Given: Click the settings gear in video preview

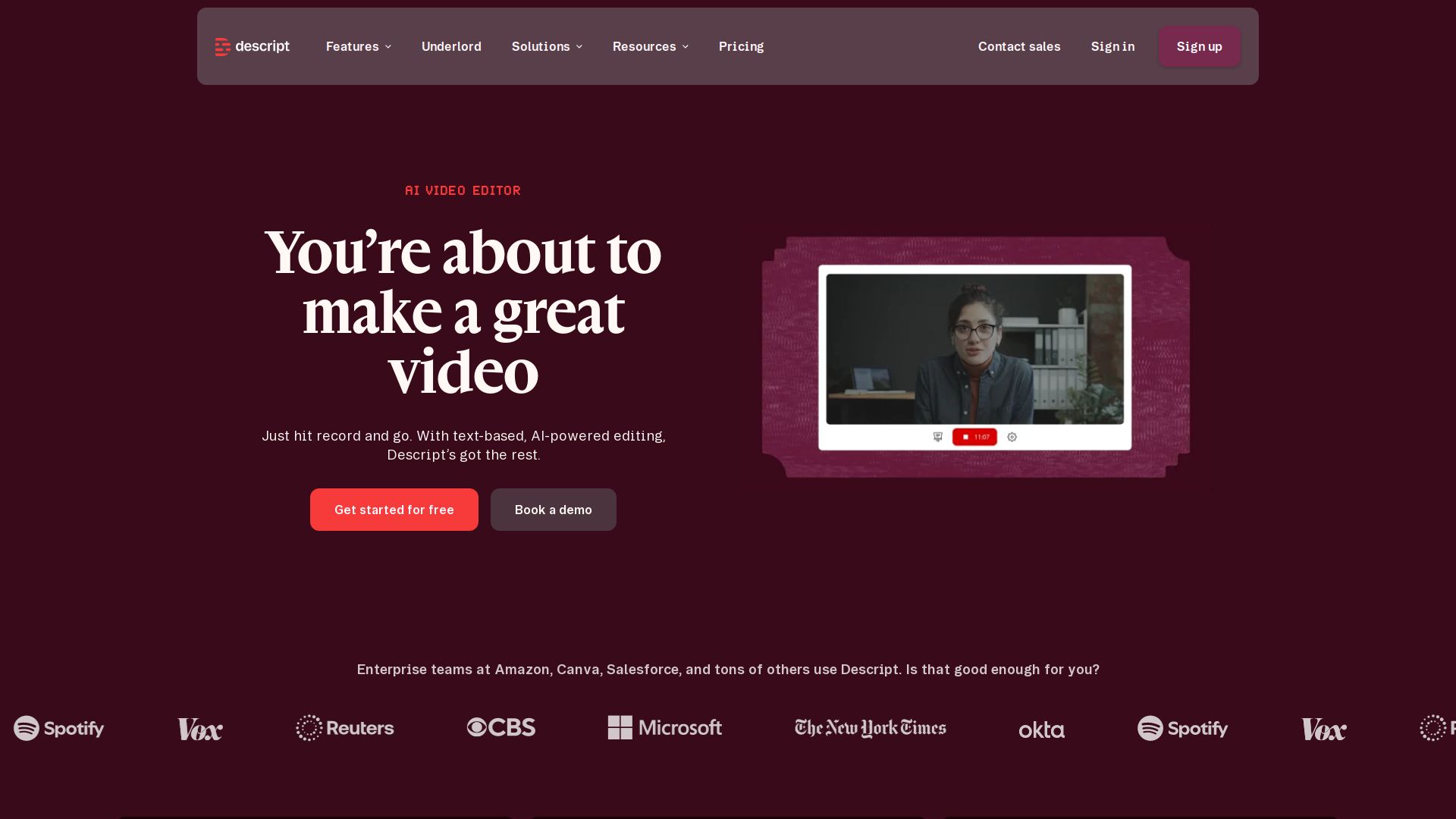Looking at the screenshot, I should point(1012,438).
